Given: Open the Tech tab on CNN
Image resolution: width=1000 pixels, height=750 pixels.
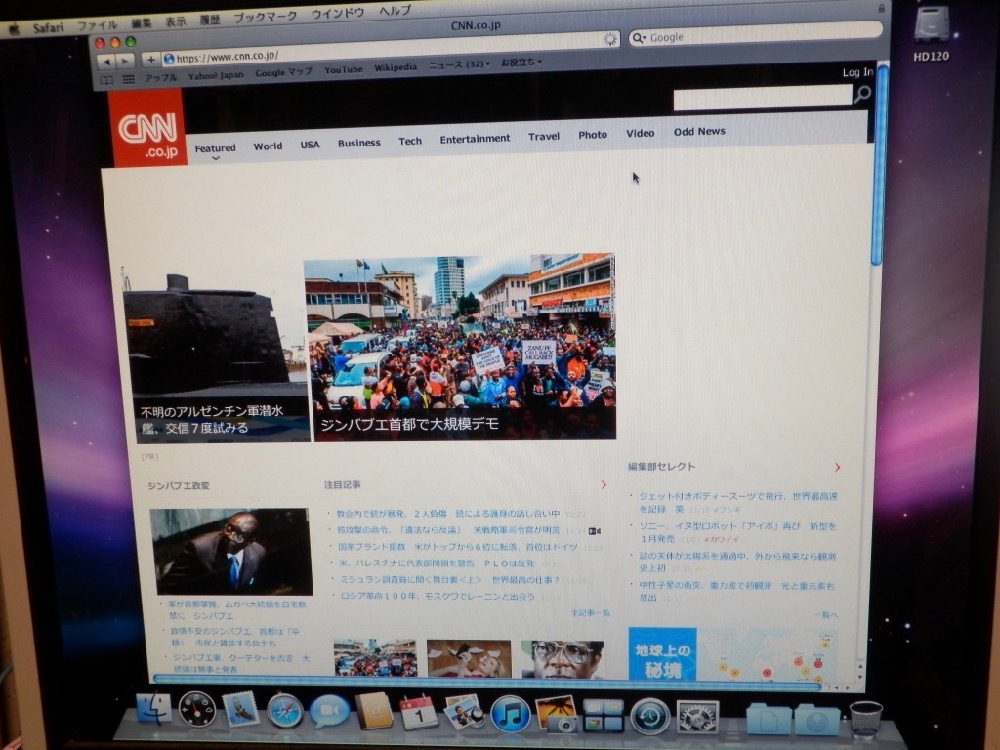Looking at the screenshot, I should click(410, 141).
